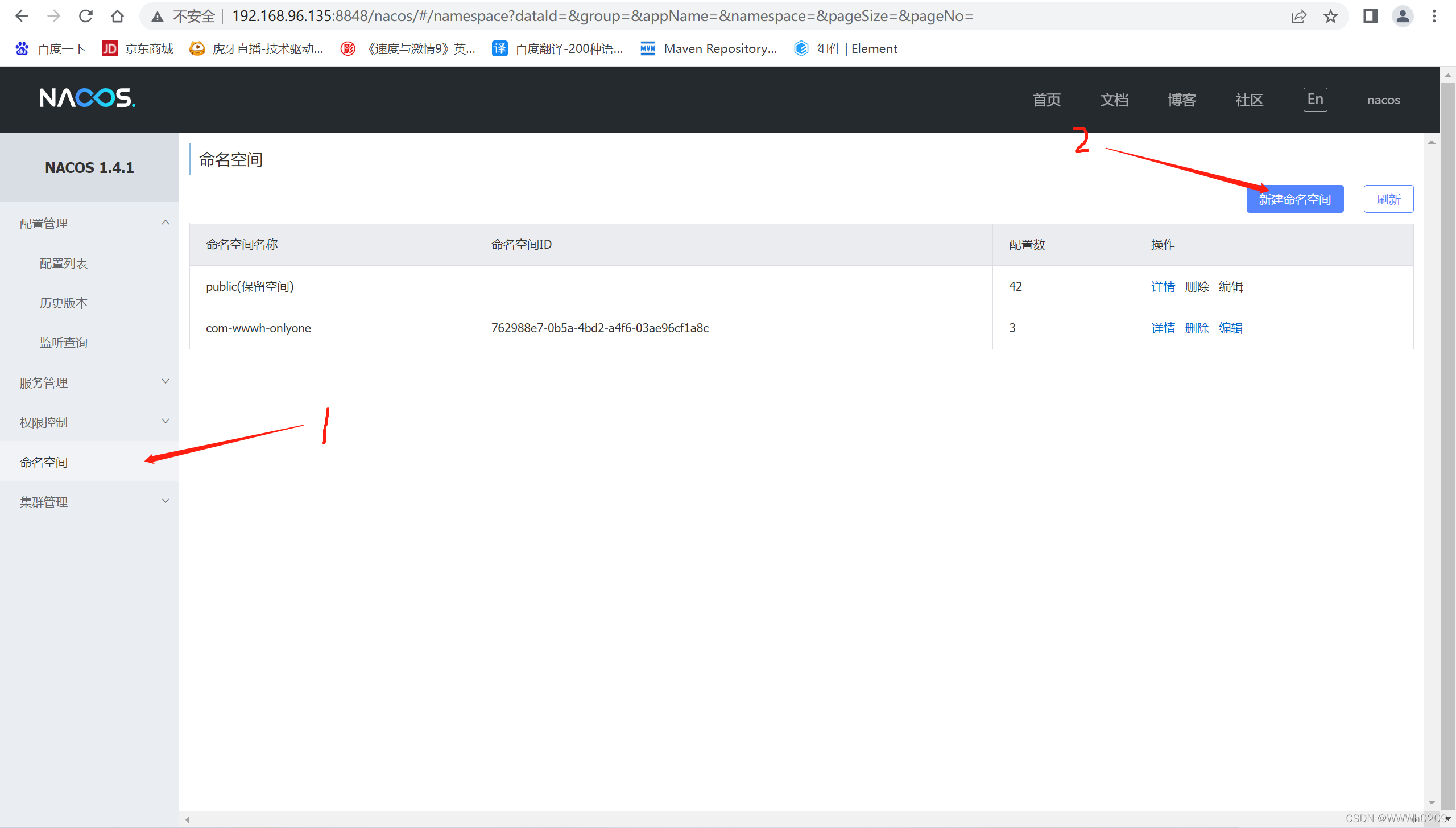Click the address bar URL
Image resolution: width=1456 pixels, height=828 pixels.
click(x=602, y=16)
